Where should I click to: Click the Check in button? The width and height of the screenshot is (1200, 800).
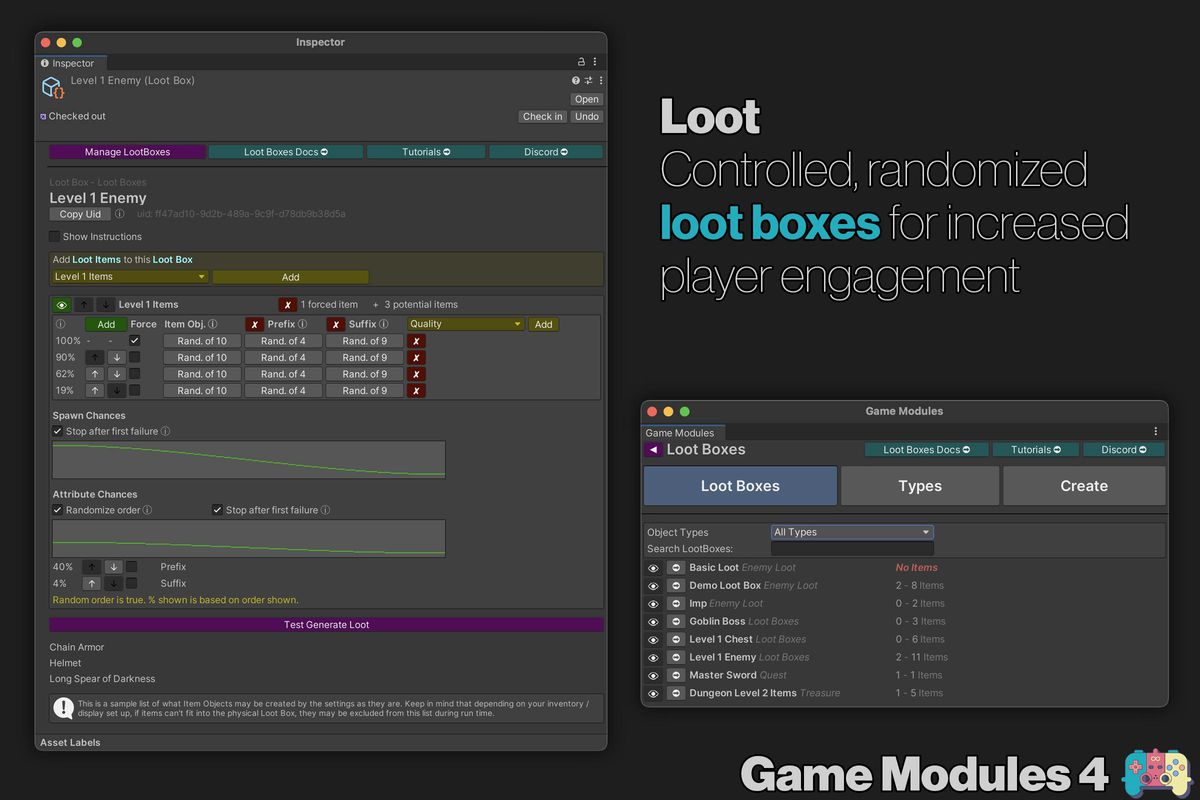(x=543, y=116)
